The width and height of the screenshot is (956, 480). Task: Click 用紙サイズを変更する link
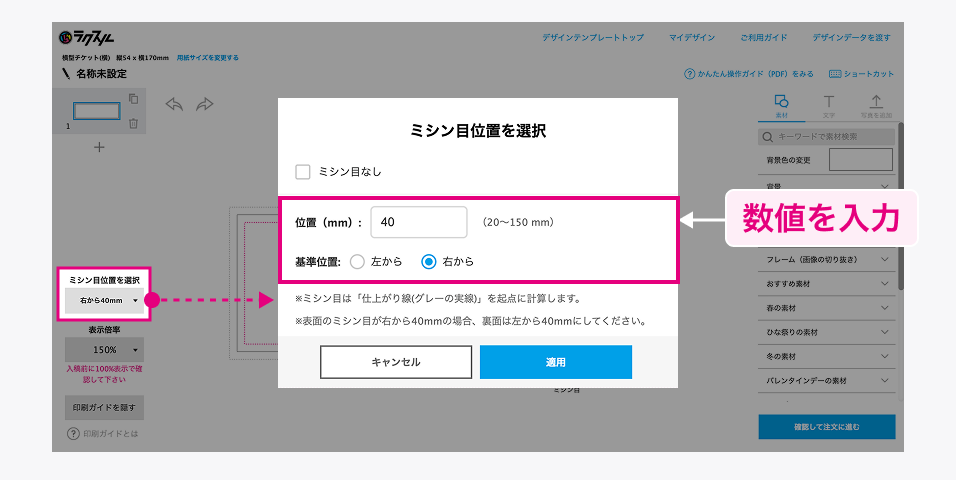208,58
